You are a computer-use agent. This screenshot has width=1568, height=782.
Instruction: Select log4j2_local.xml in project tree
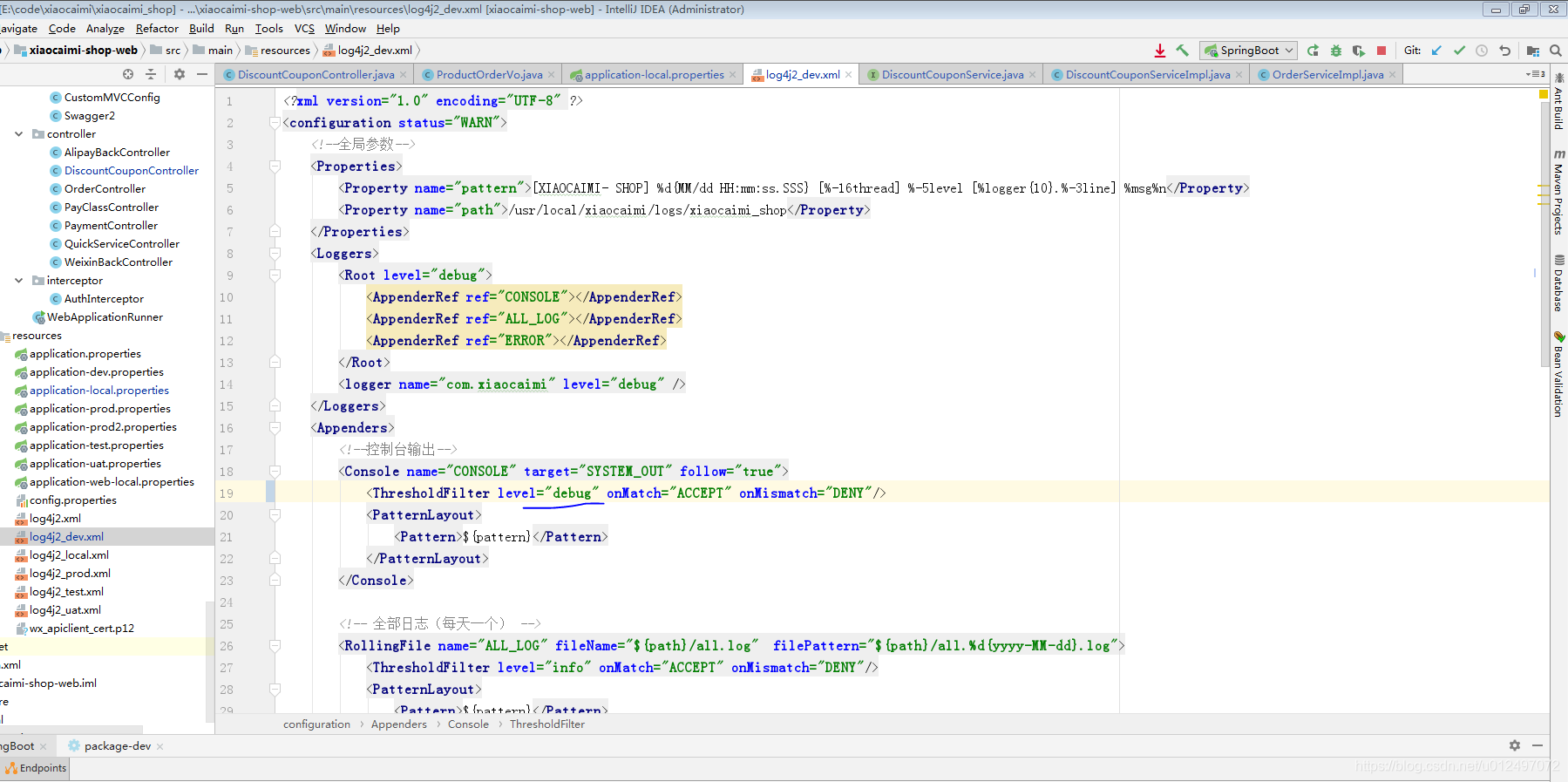tap(69, 554)
